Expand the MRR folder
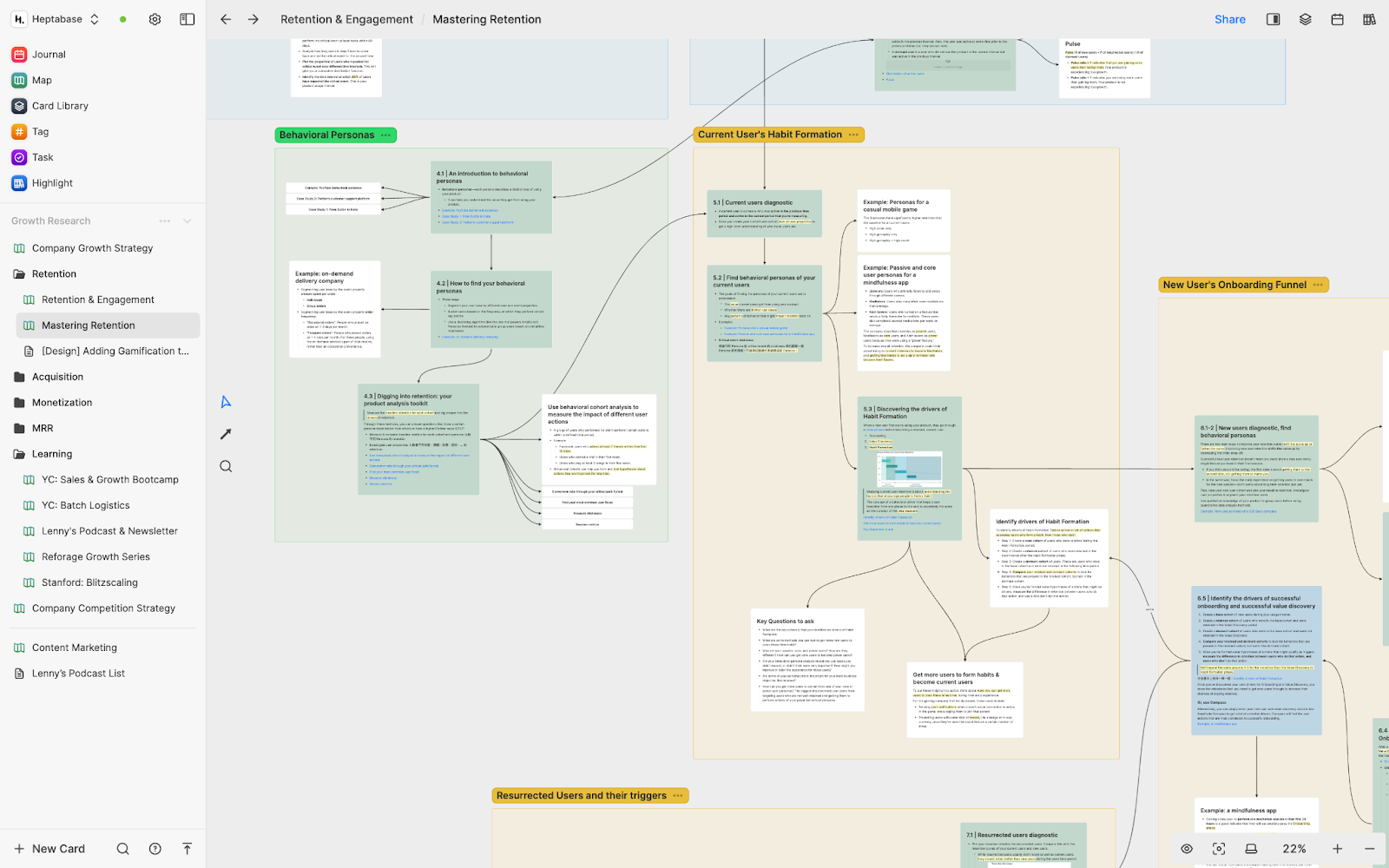 [43, 429]
